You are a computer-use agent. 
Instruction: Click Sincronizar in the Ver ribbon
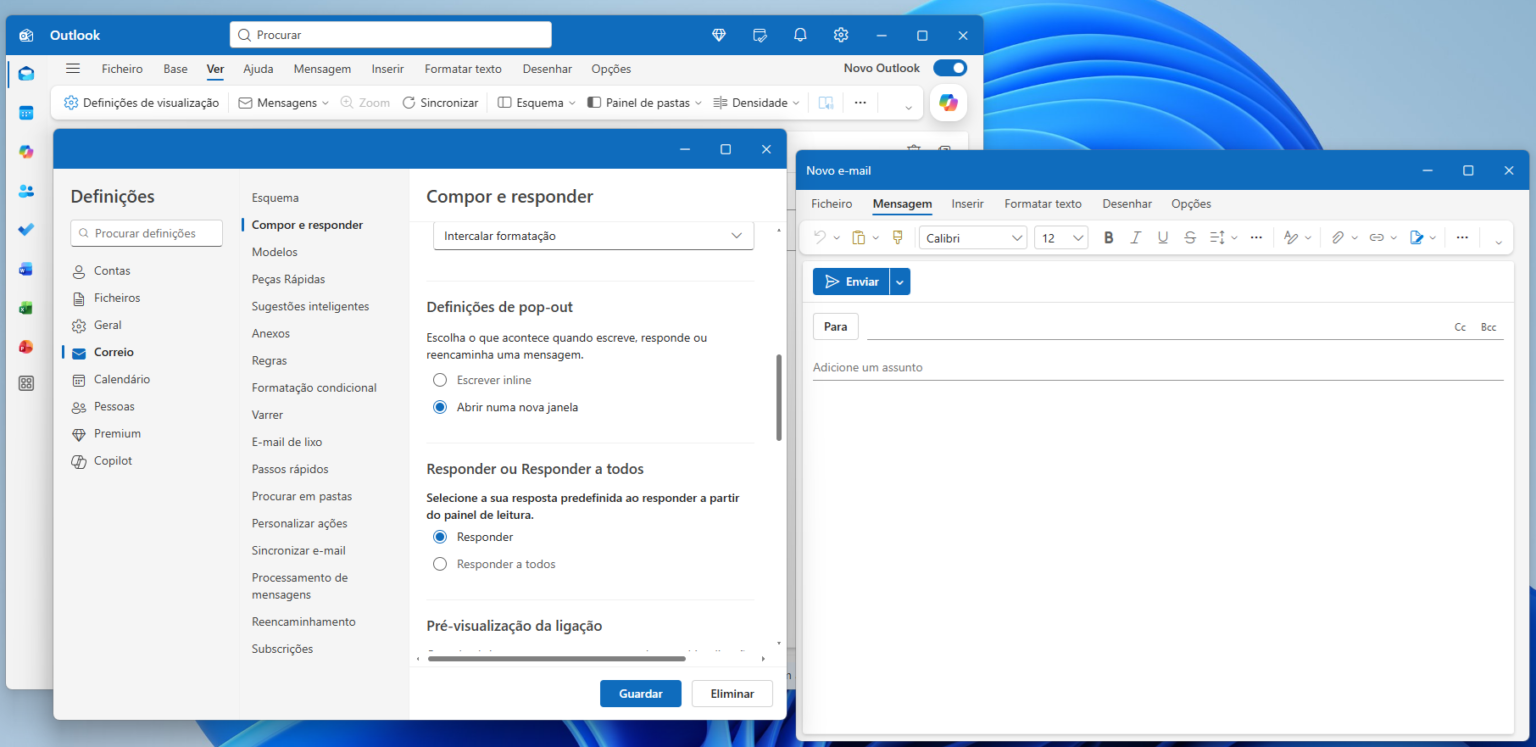coord(440,103)
